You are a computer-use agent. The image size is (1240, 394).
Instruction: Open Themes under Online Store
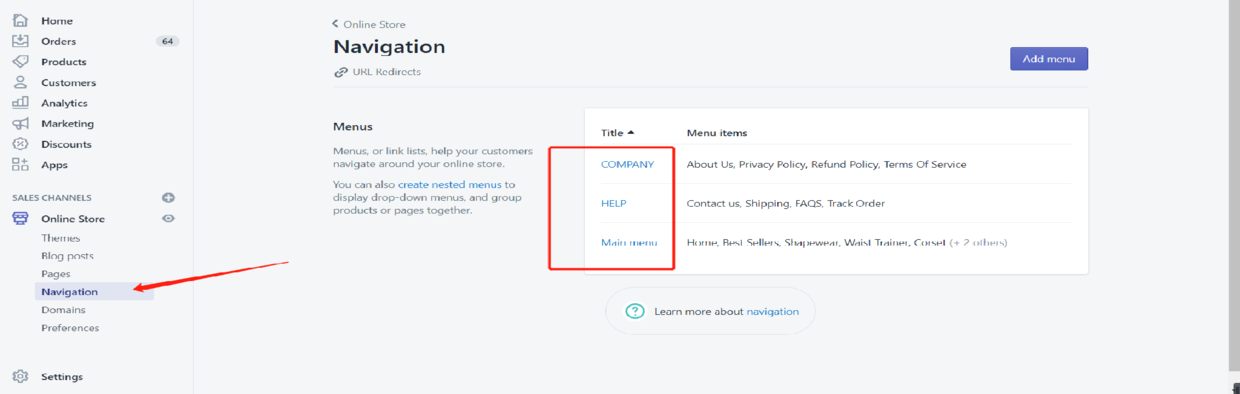pyautogui.click(x=61, y=238)
